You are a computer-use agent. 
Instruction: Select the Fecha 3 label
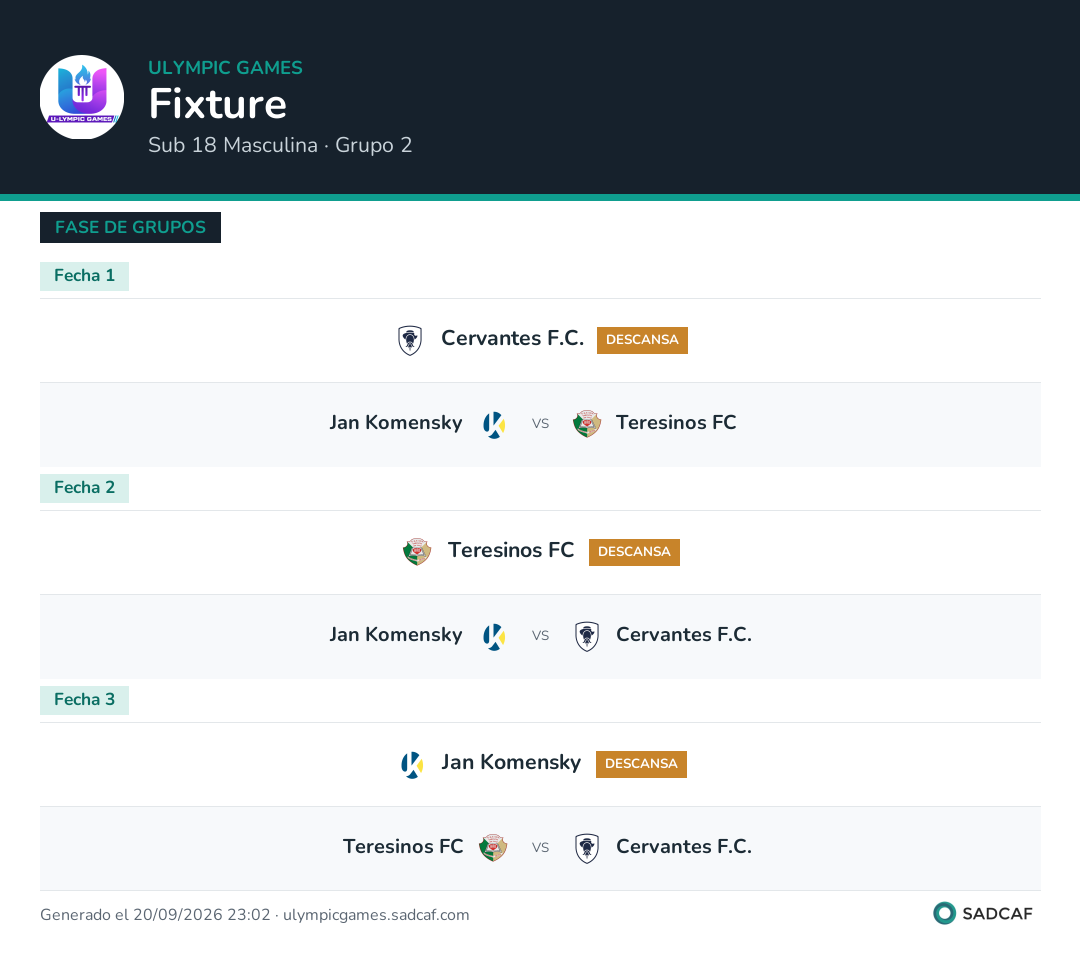click(84, 700)
